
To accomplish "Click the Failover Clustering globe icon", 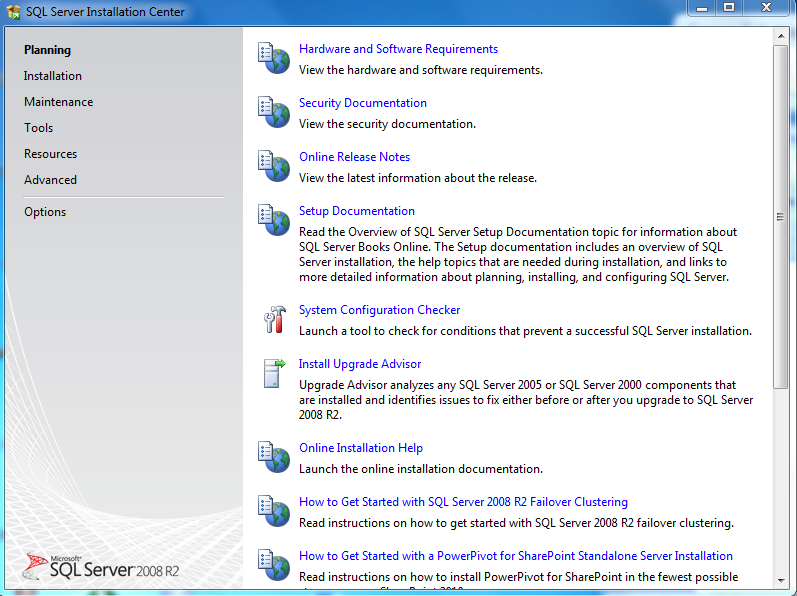I will pos(274,511).
